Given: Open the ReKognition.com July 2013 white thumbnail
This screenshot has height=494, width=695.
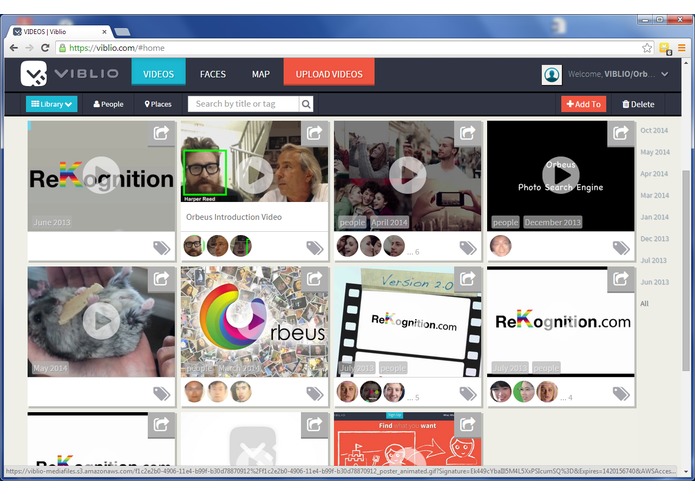Looking at the screenshot, I should tap(561, 322).
